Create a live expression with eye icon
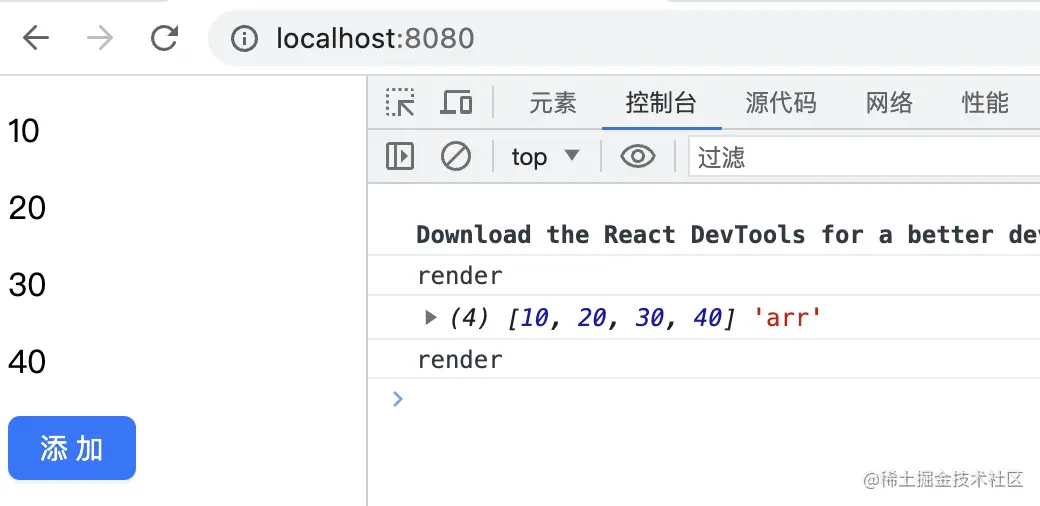The width and height of the screenshot is (1040, 506). pos(637,157)
